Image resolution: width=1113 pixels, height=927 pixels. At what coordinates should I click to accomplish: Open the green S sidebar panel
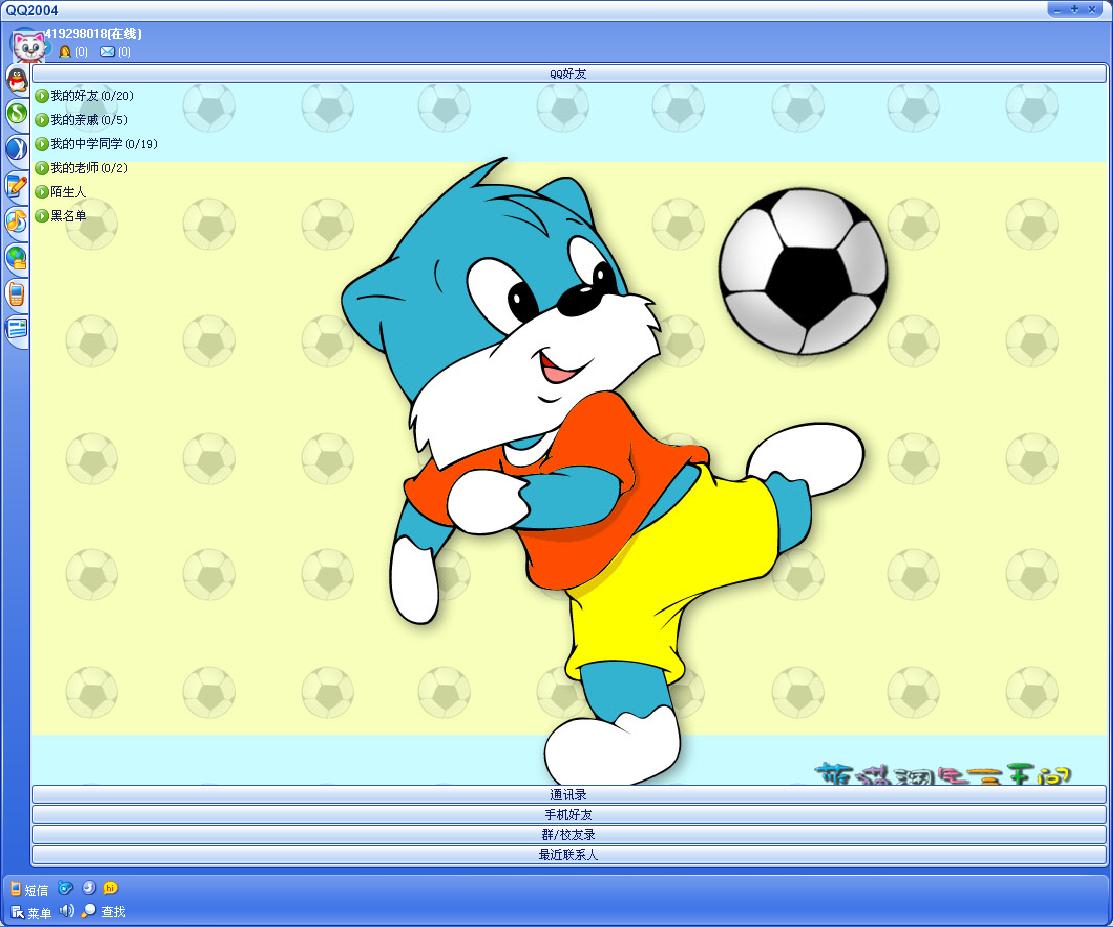pos(17,113)
